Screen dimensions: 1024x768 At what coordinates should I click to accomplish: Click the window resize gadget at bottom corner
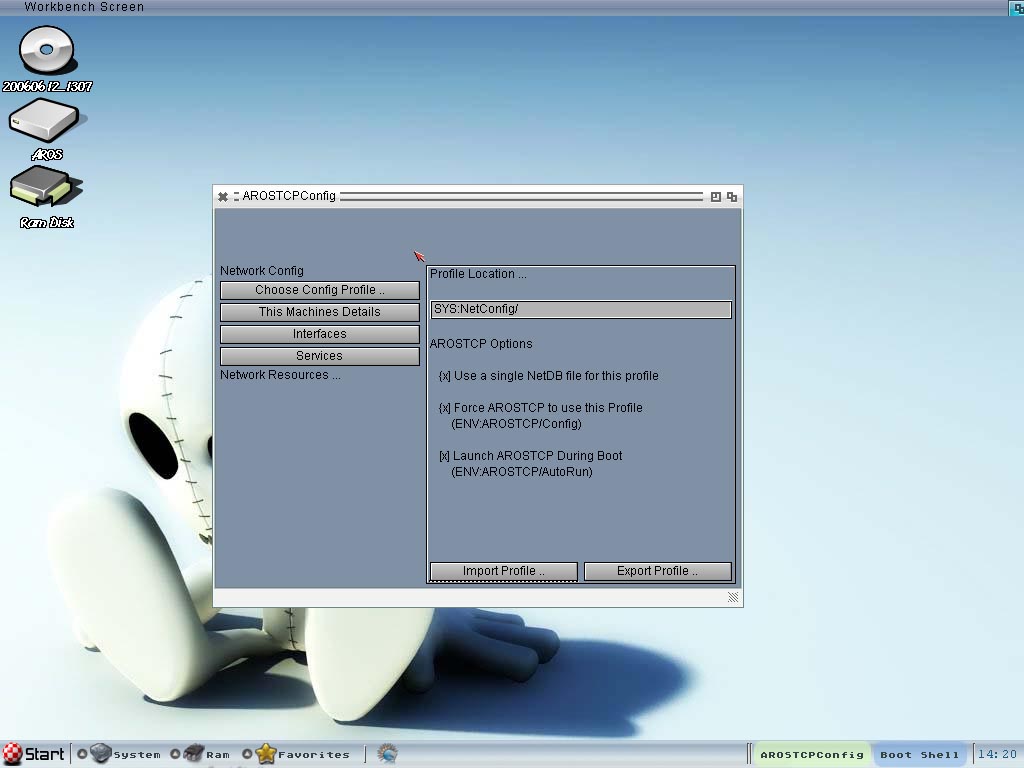[733, 598]
